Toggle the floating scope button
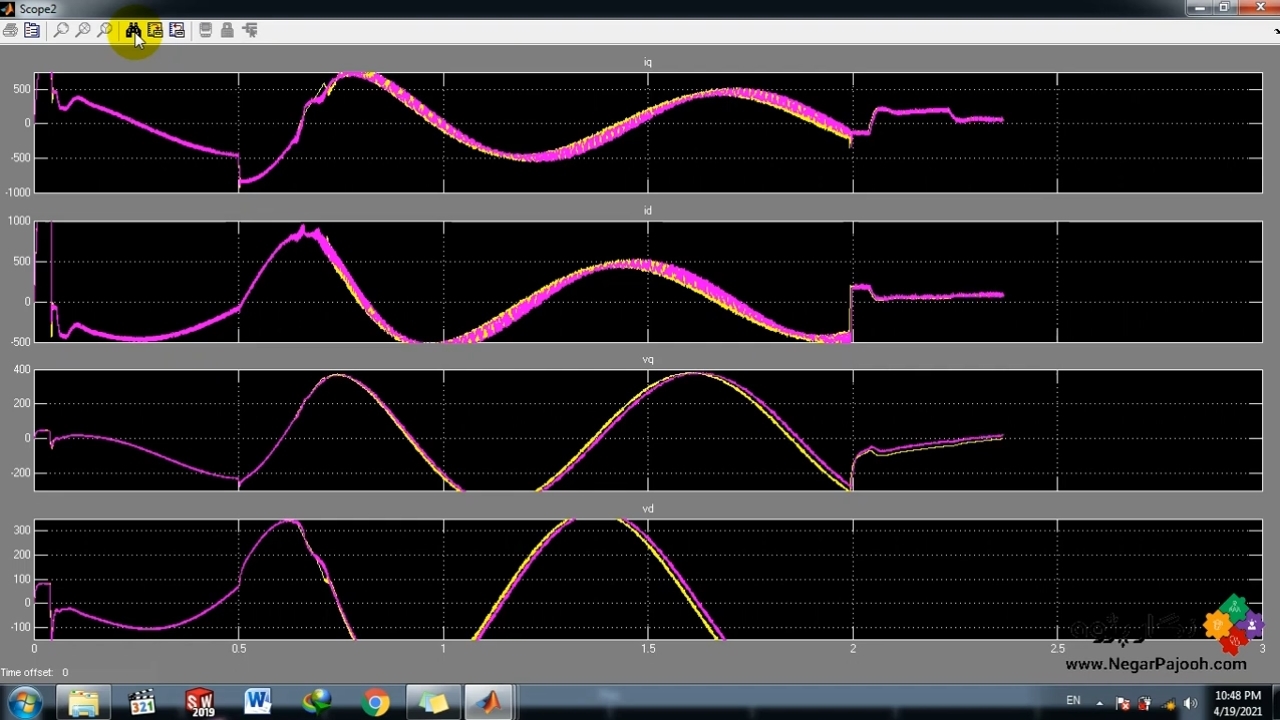This screenshot has height=720, width=1280. coord(205,31)
